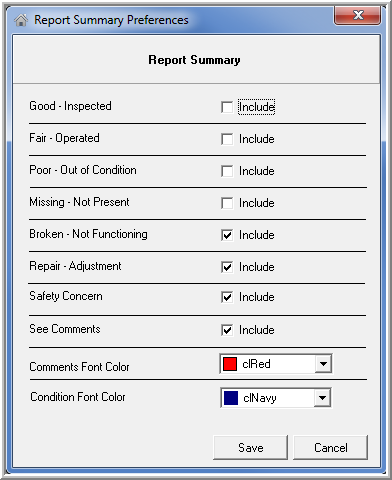Uncheck Include for Safety Concern
Screen dimensions: 392x480
227,297
